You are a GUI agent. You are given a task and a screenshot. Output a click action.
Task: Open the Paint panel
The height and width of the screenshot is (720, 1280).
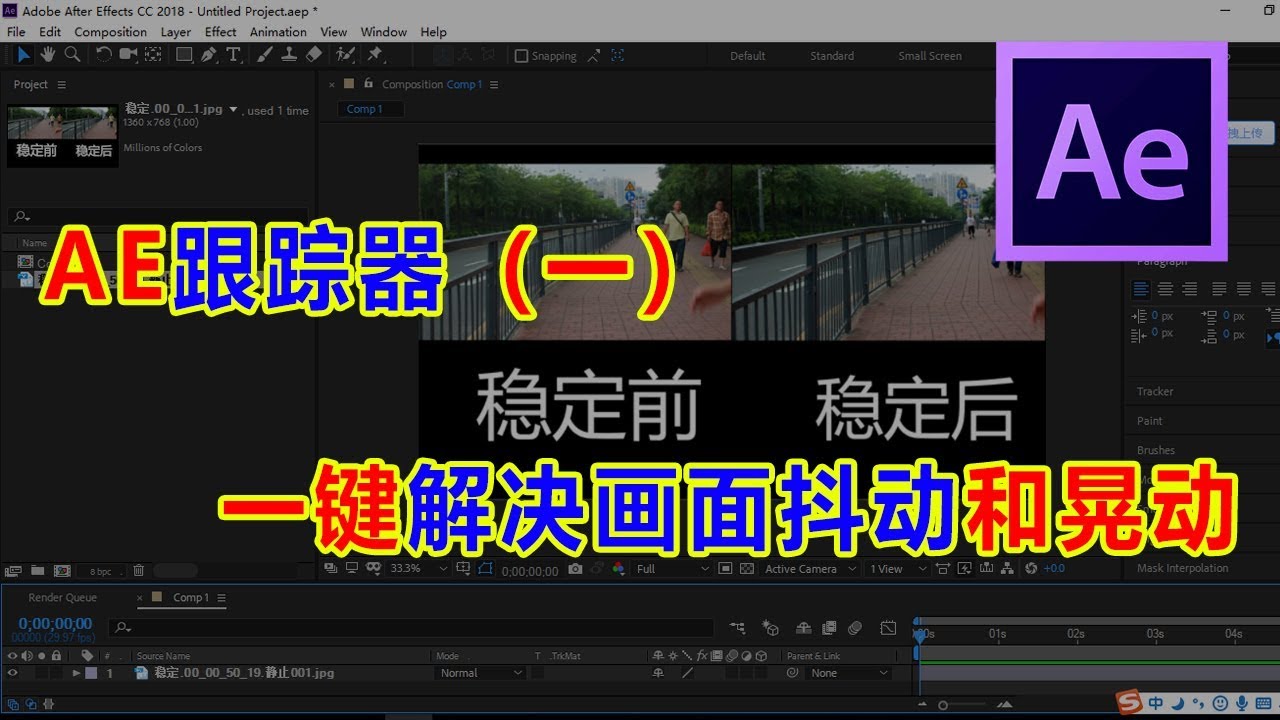point(1150,421)
